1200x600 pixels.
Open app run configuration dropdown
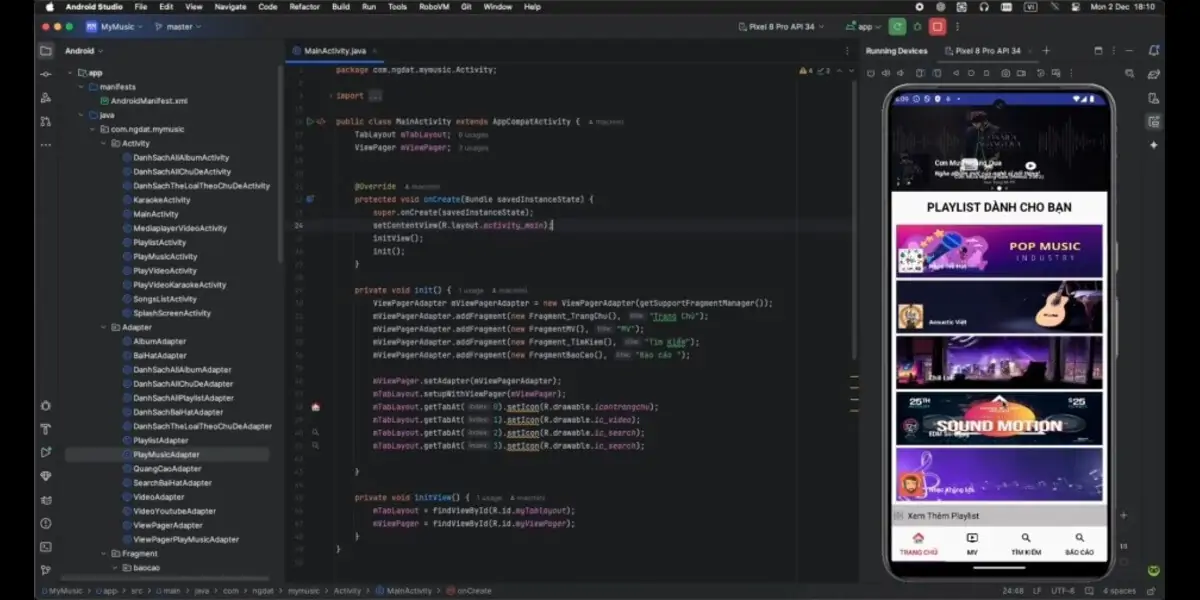pos(865,27)
